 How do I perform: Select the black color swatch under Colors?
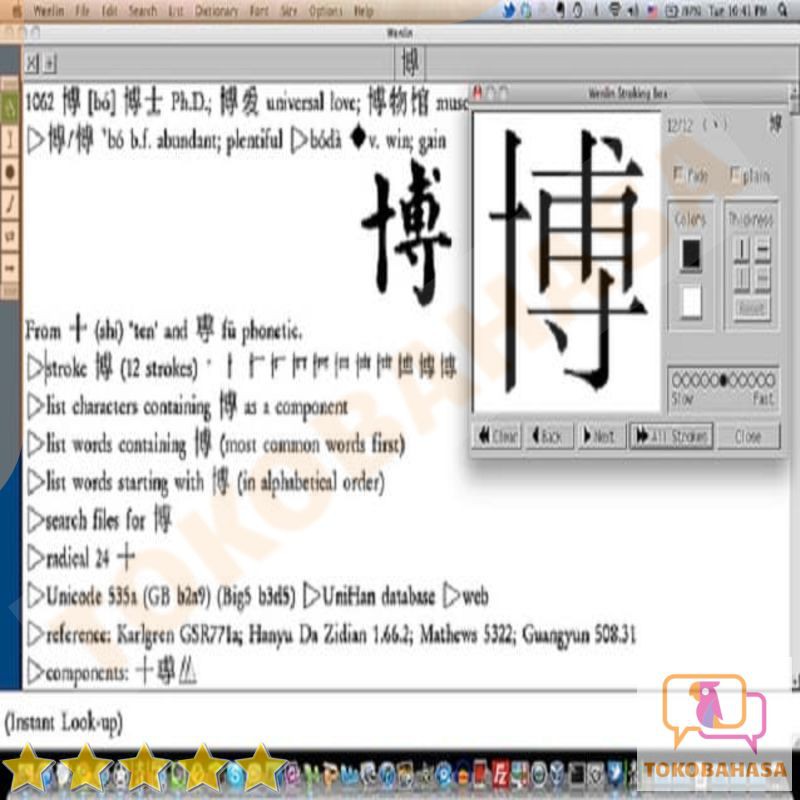point(691,255)
